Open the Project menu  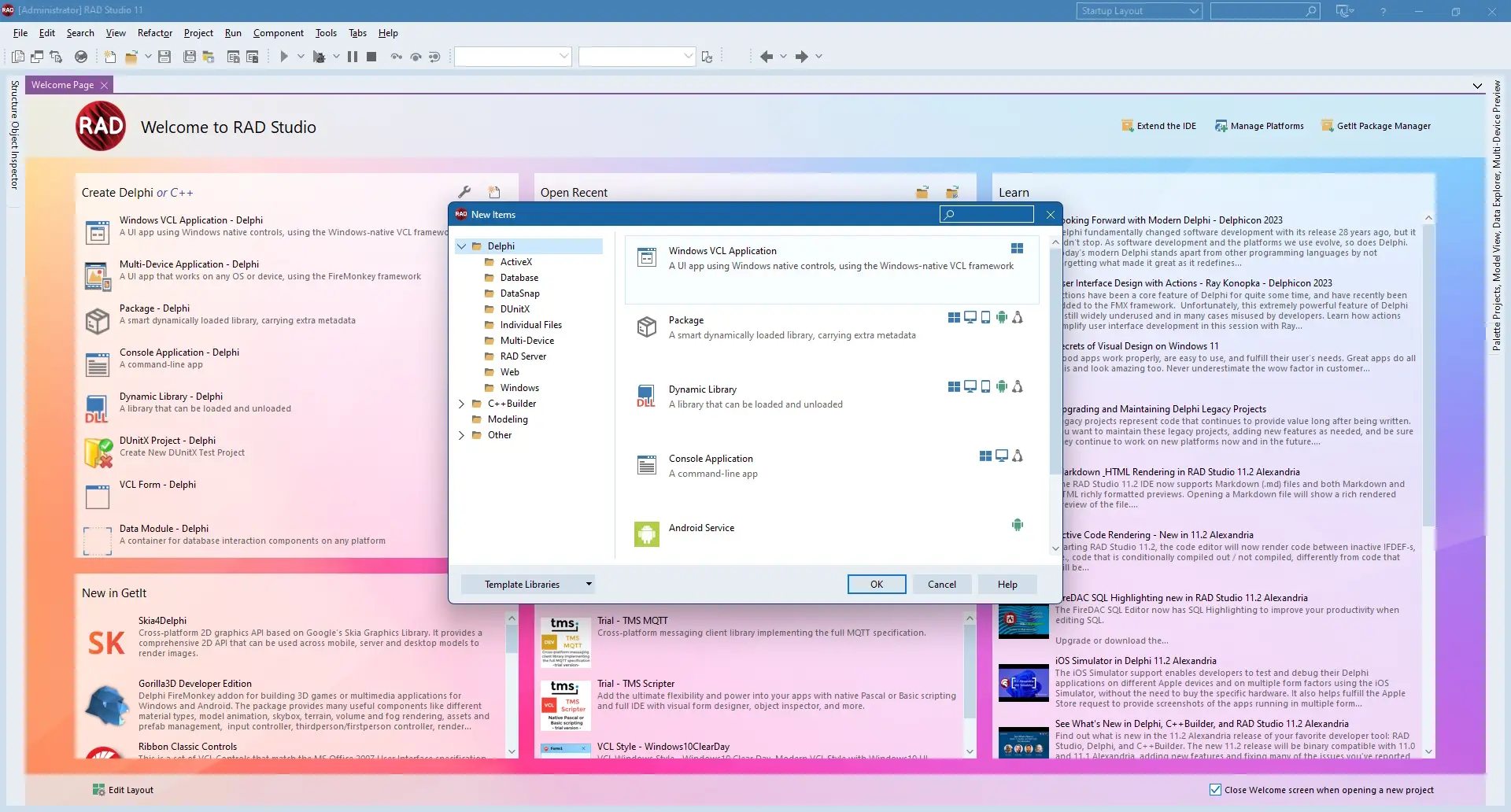coord(198,33)
